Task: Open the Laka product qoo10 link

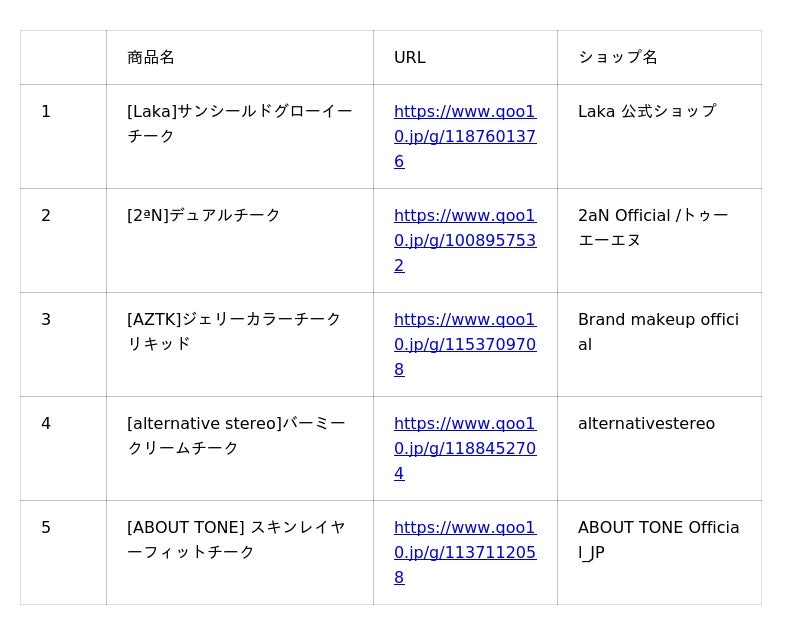Action: tap(465, 136)
